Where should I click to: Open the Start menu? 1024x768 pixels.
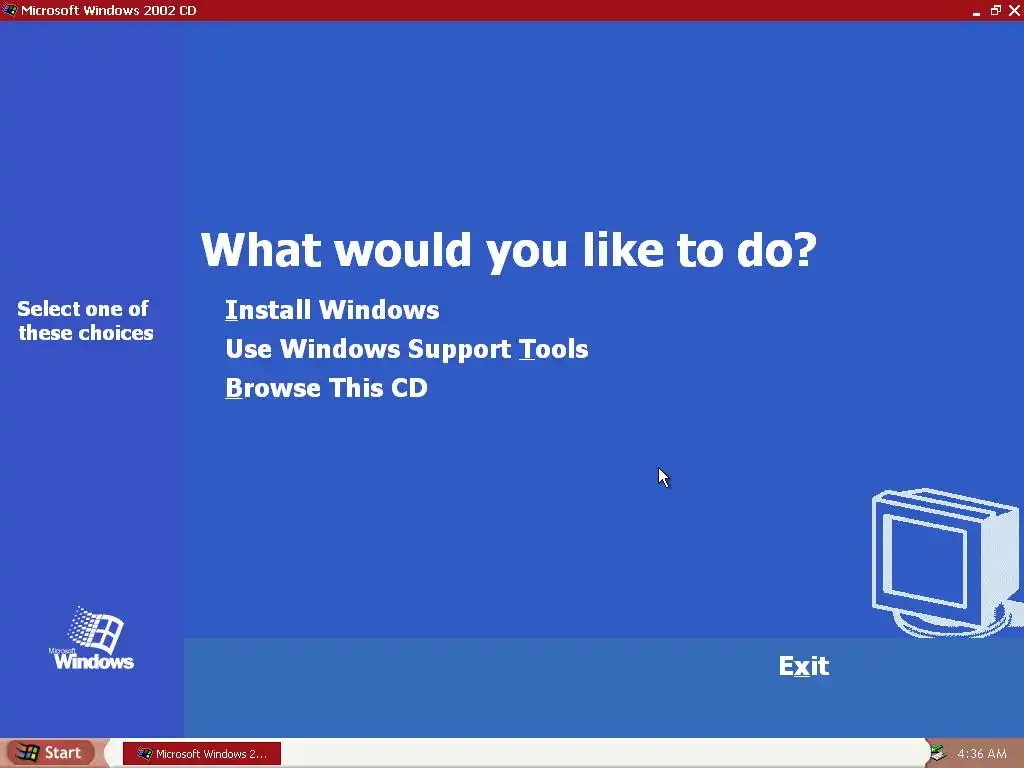pos(50,753)
